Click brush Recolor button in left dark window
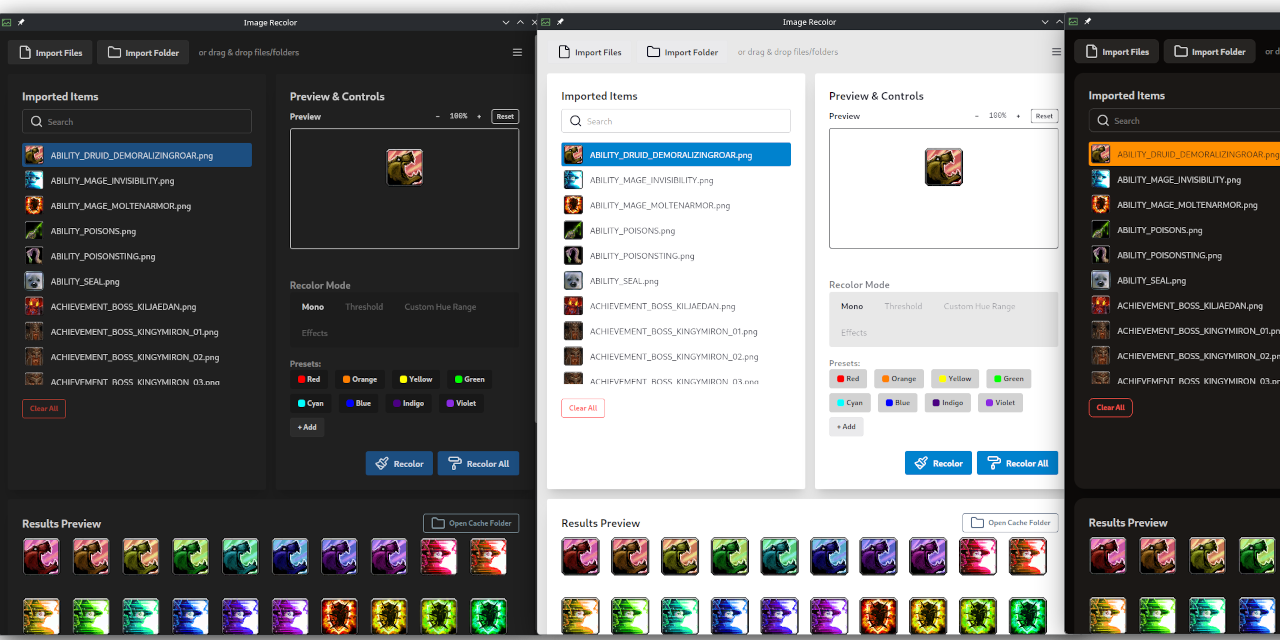Viewport: 1280px width, 640px height. coord(399,463)
